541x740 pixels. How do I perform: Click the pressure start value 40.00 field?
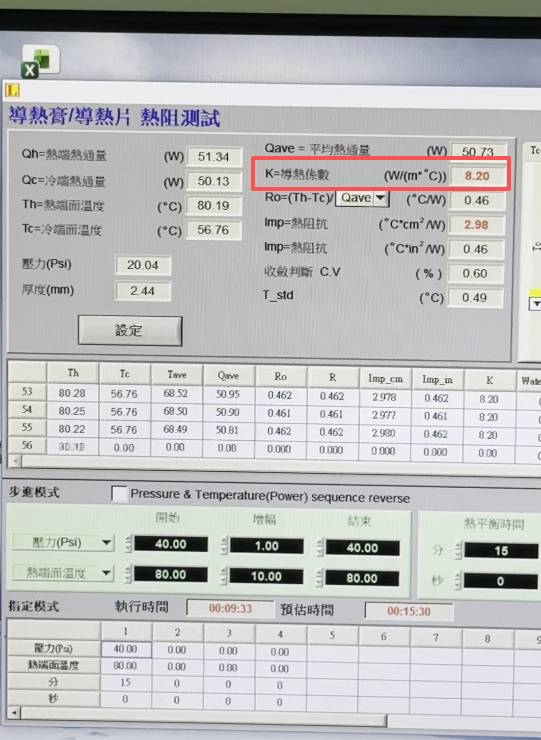[x=171, y=544]
